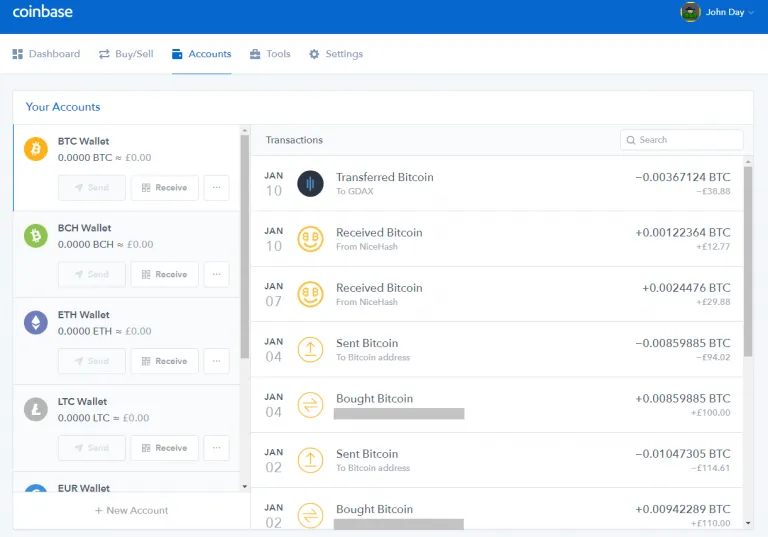Open the Buy/Sell tab
This screenshot has width=768, height=537.
pos(126,54)
